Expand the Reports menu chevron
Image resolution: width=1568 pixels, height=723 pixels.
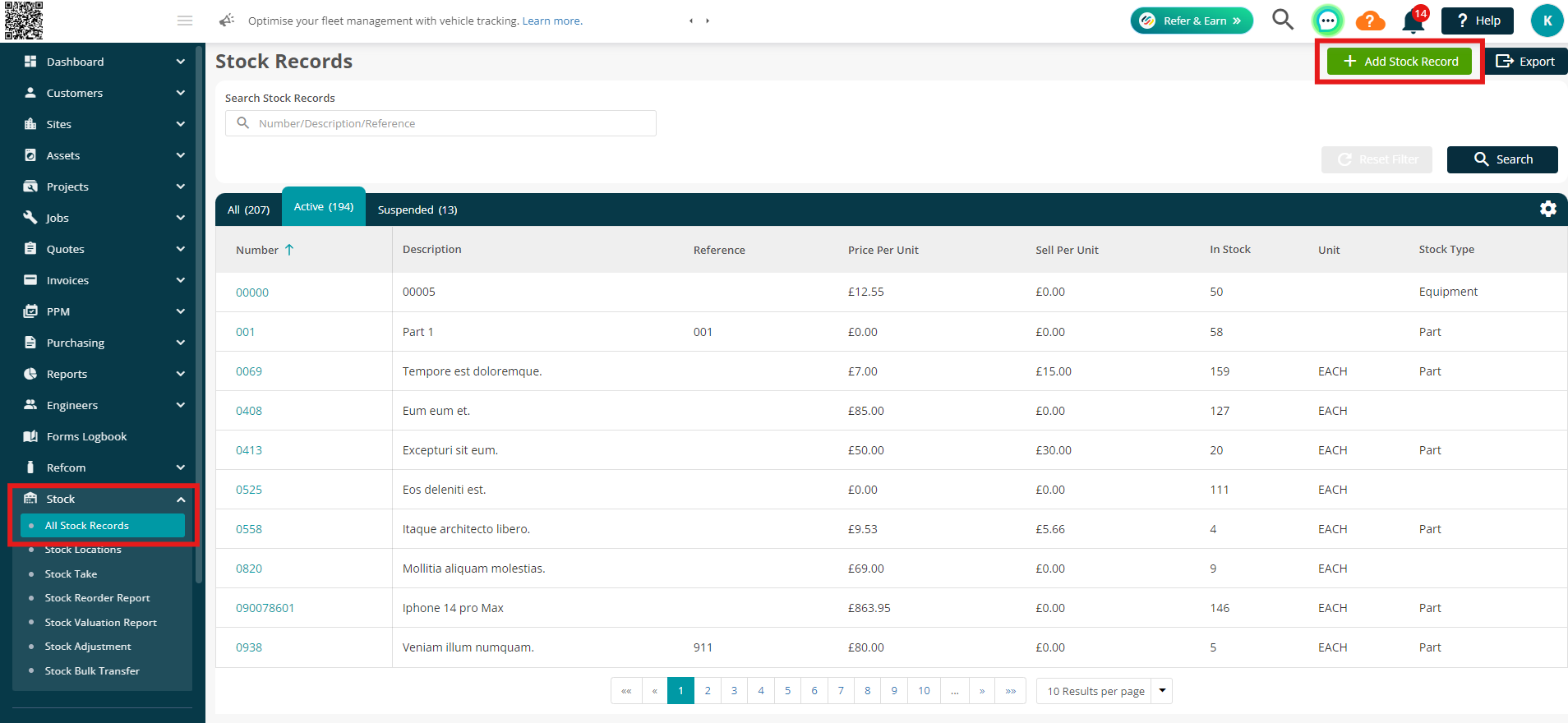click(181, 374)
